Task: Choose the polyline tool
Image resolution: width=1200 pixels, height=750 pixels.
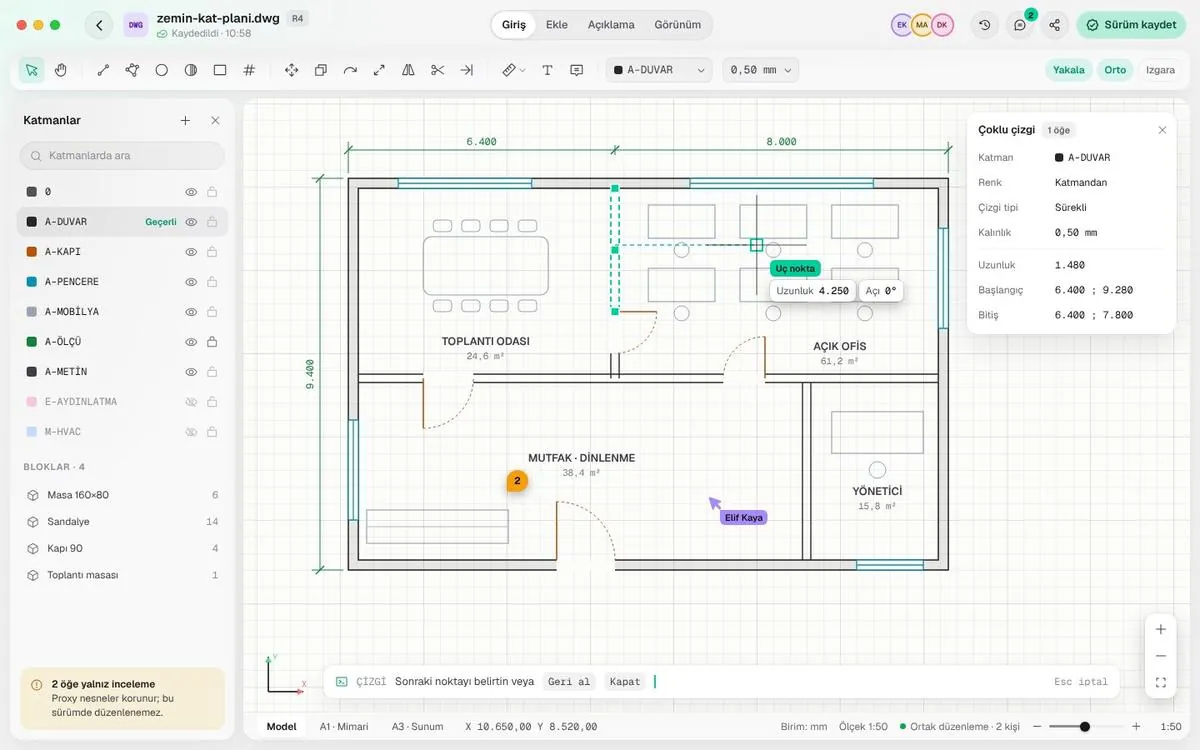Action: [x=132, y=70]
